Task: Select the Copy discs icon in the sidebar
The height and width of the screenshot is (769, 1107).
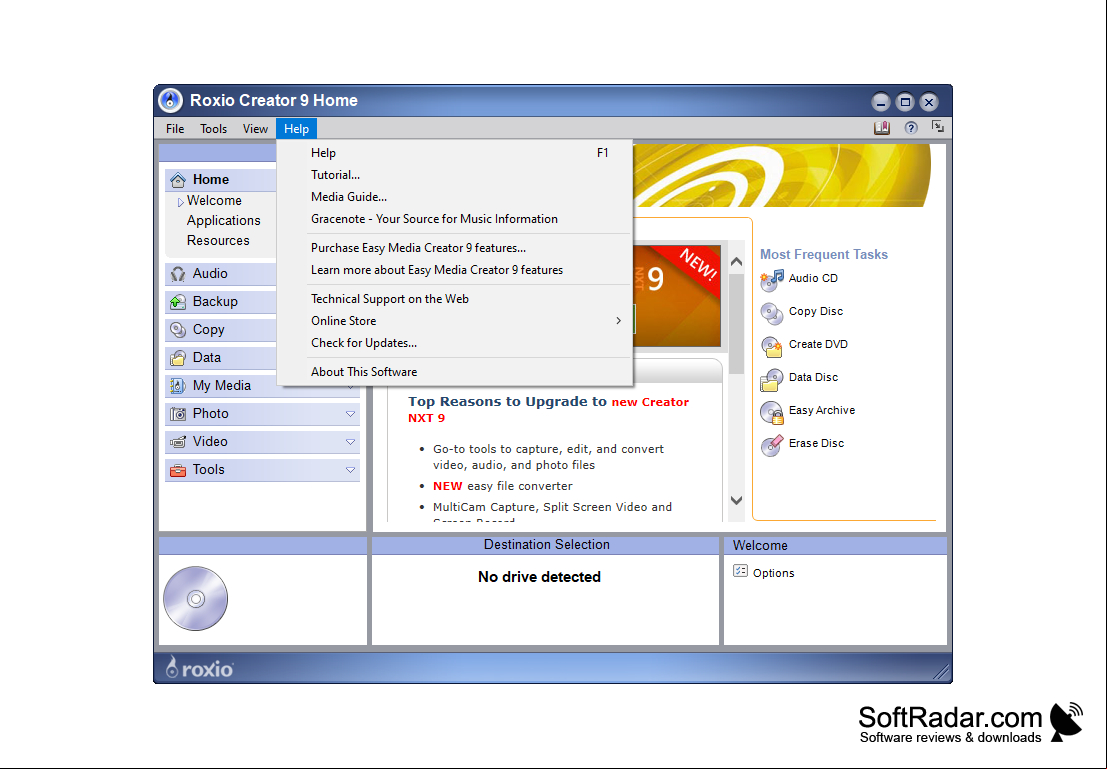Action: [178, 330]
